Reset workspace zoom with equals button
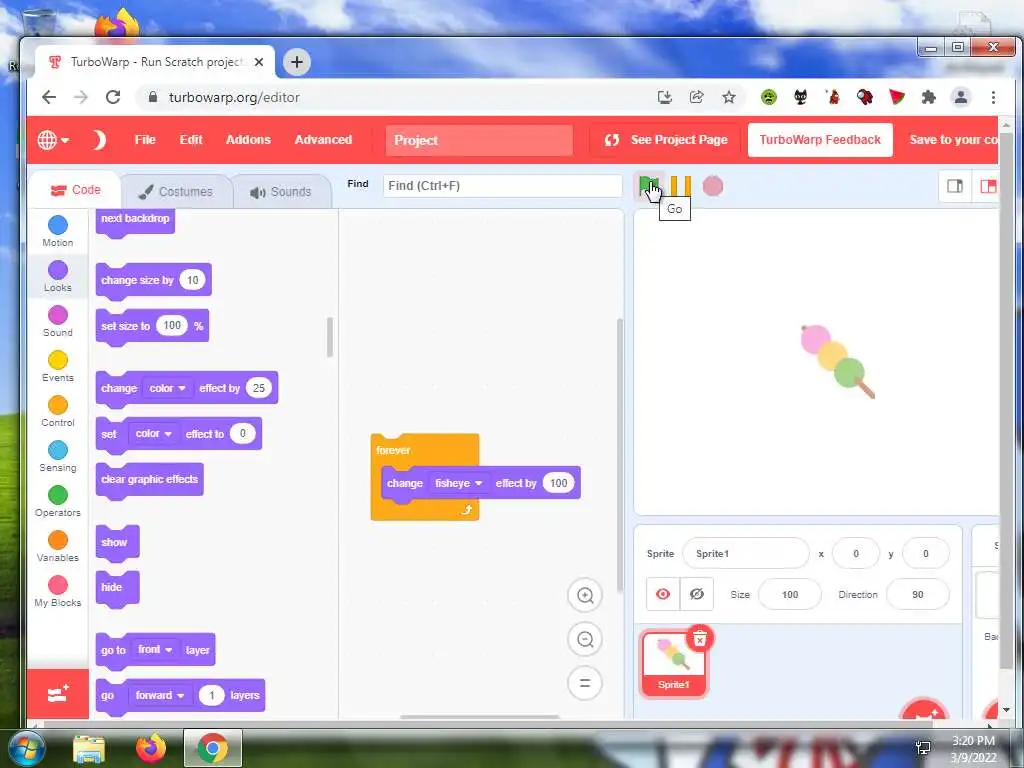1024x768 pixels. tap(584, 683)
